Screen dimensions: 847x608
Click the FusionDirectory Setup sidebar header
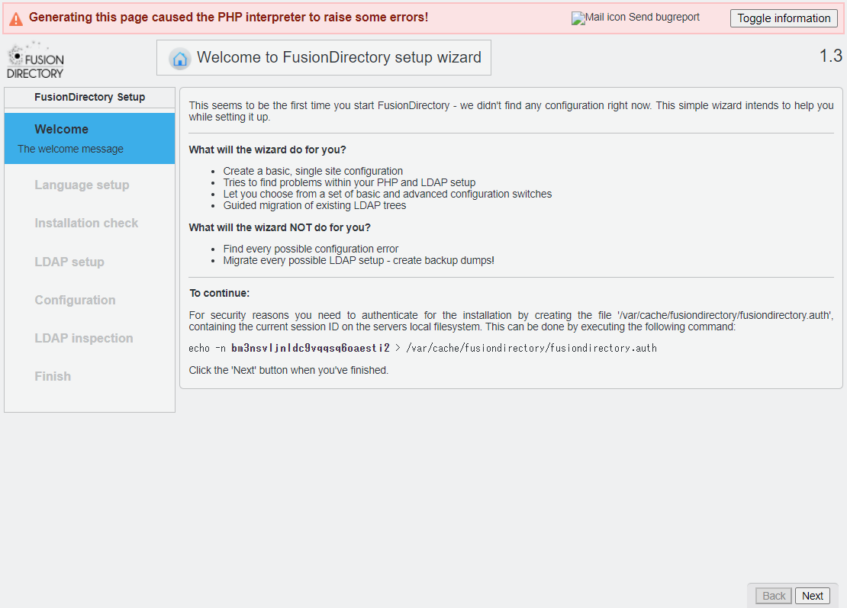[89, 97]
